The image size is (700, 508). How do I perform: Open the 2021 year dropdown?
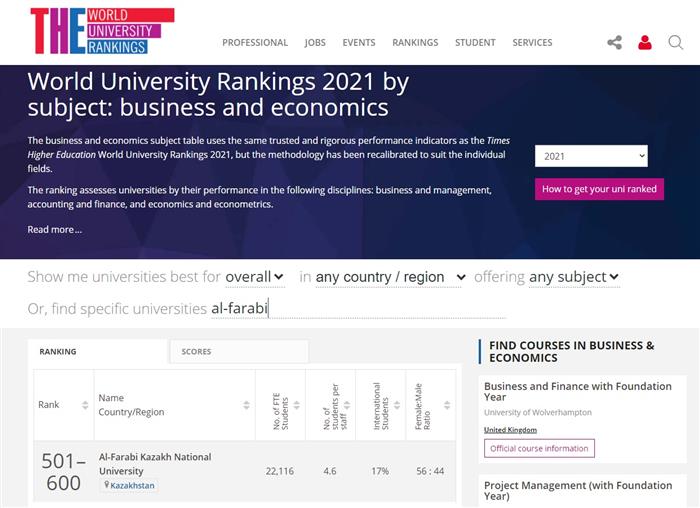[591, 156]
